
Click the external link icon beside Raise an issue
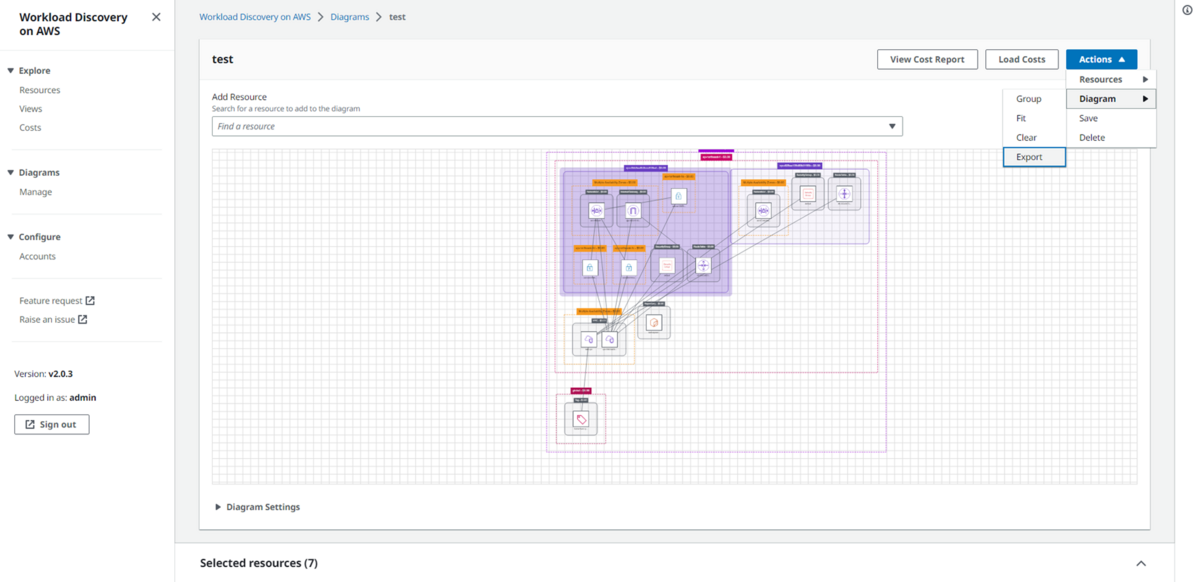(83, 320)
